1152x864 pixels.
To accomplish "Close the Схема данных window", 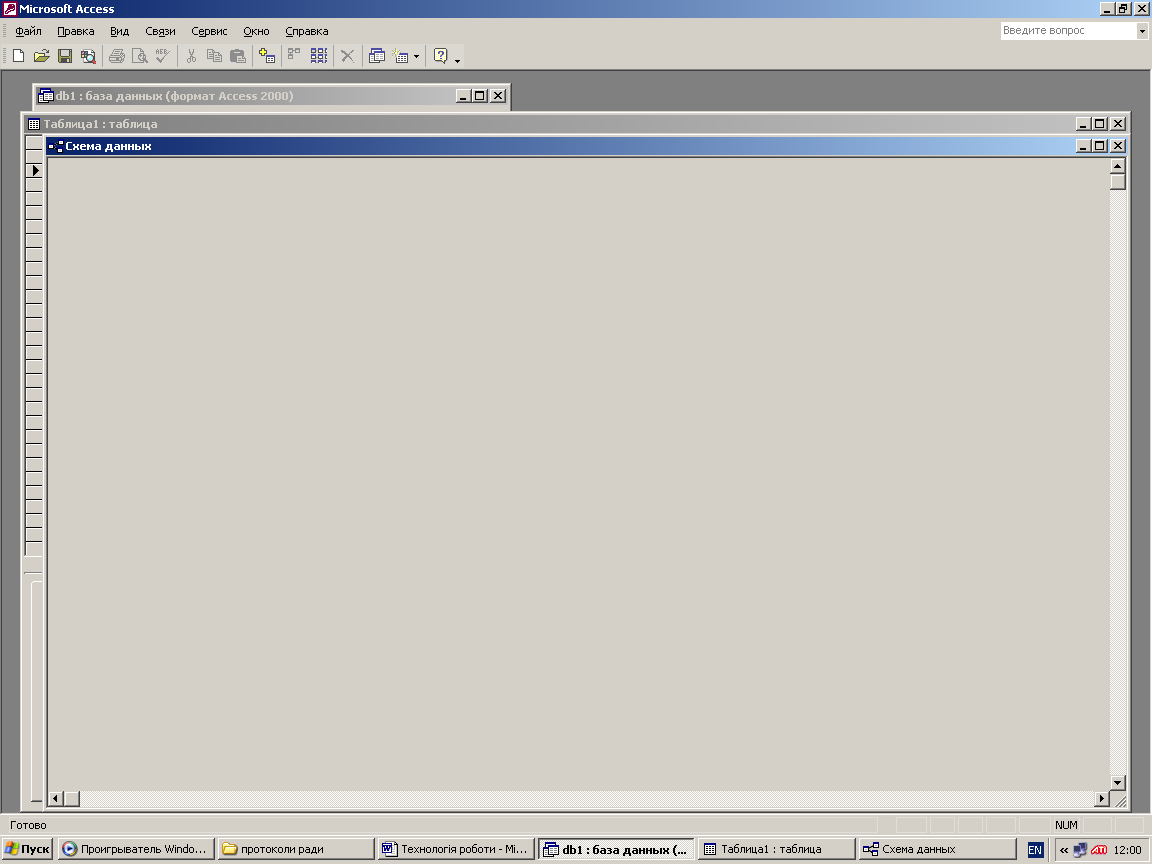I will (x=1117, y=146).
